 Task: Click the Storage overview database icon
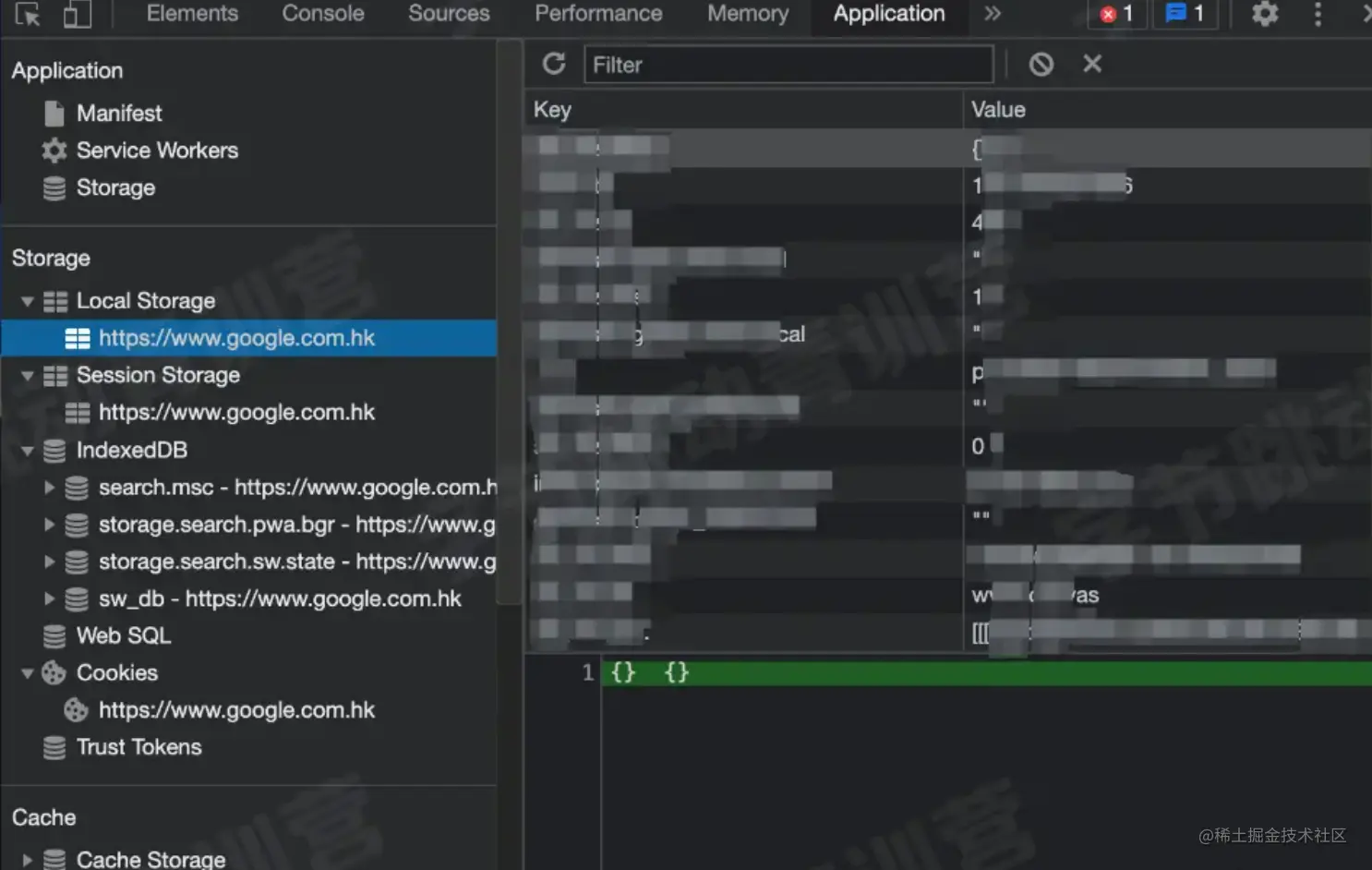54,188
